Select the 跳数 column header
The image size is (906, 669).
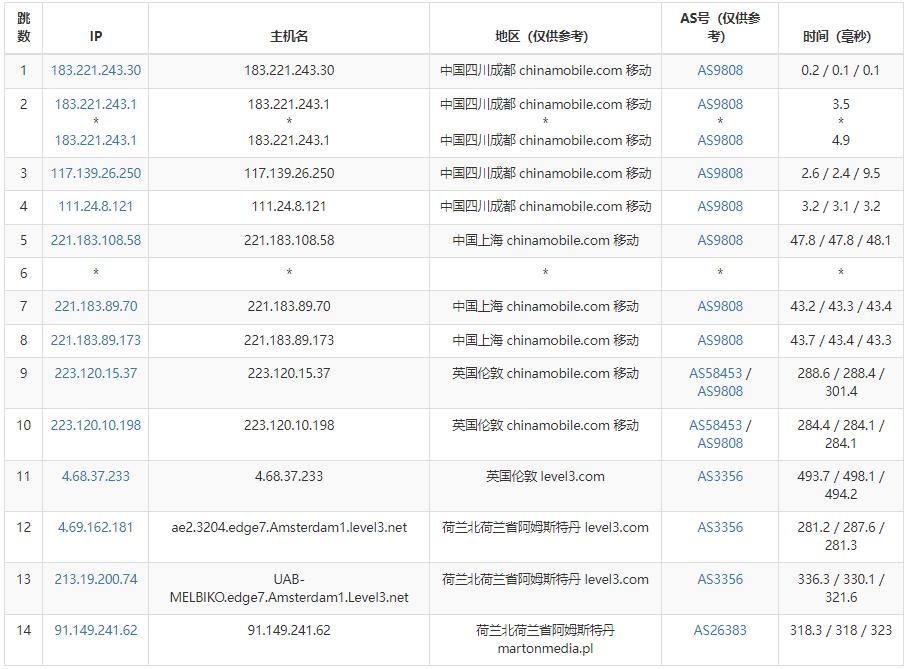24,28
